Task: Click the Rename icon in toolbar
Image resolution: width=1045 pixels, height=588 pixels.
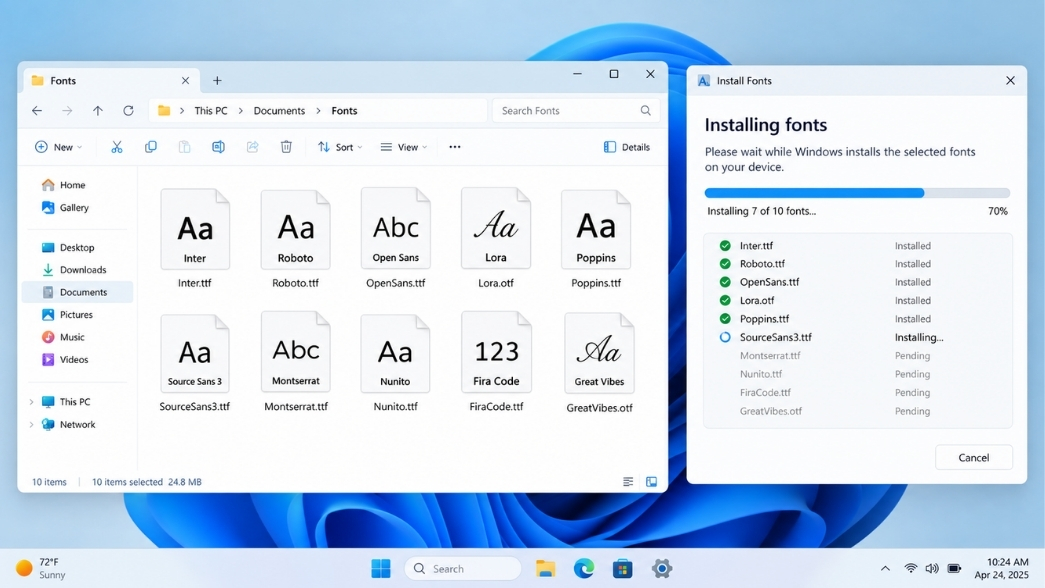Action: pyautogui.click(x=219, y=147)
